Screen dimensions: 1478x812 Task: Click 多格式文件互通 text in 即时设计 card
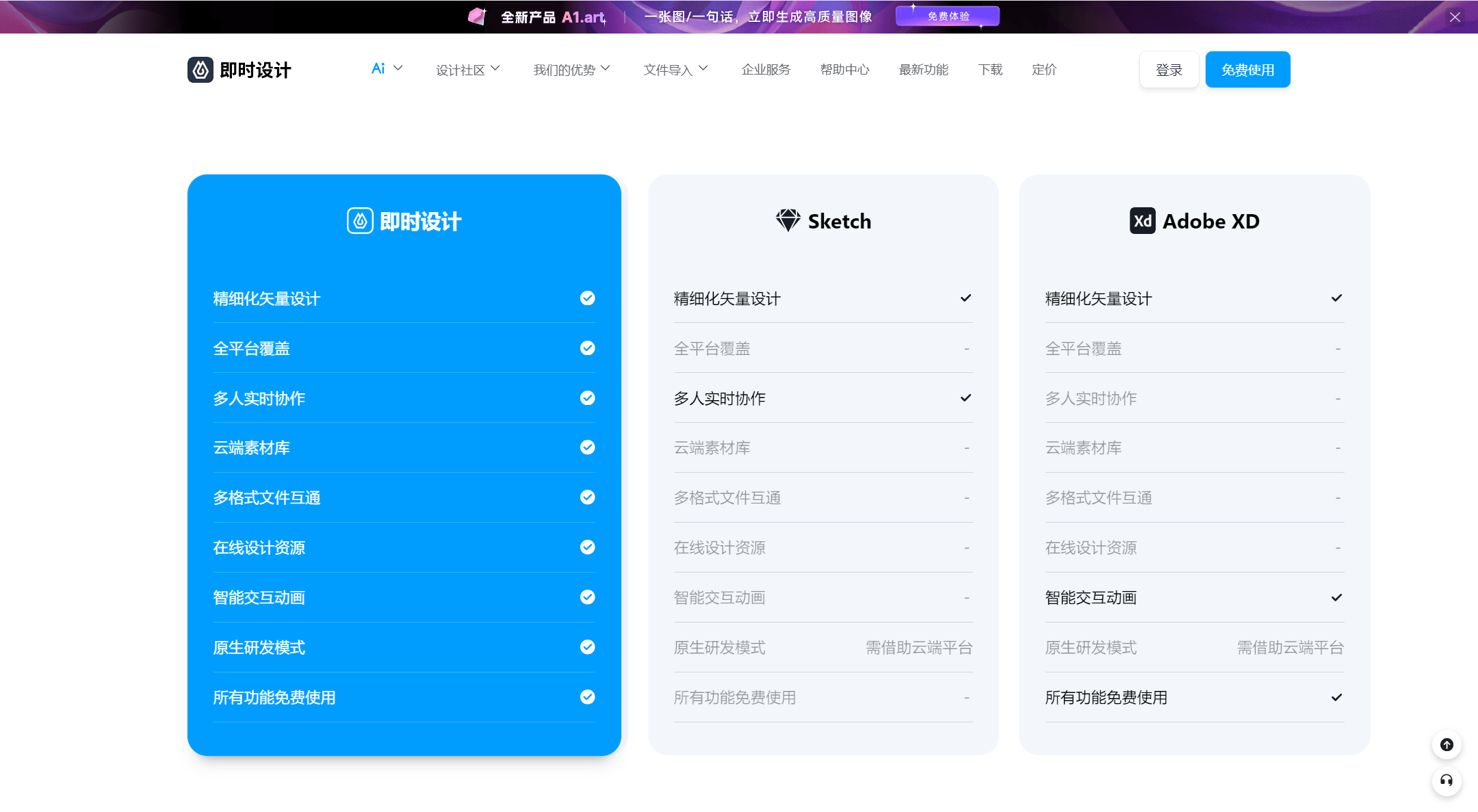click(x=267, y=498)
